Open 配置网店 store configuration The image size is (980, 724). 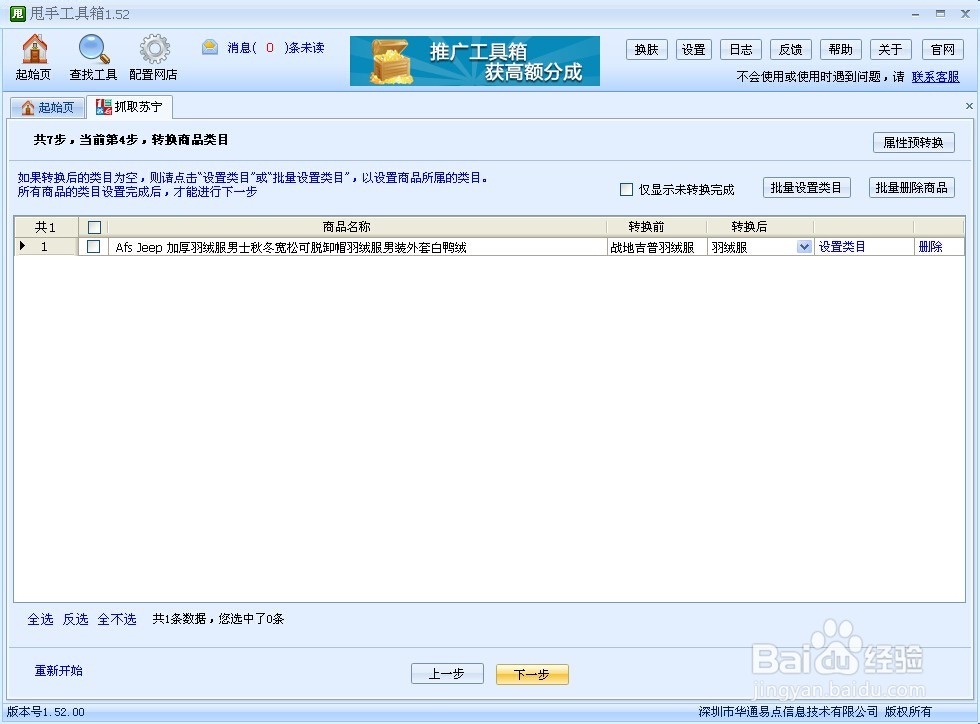coord(153,57)
